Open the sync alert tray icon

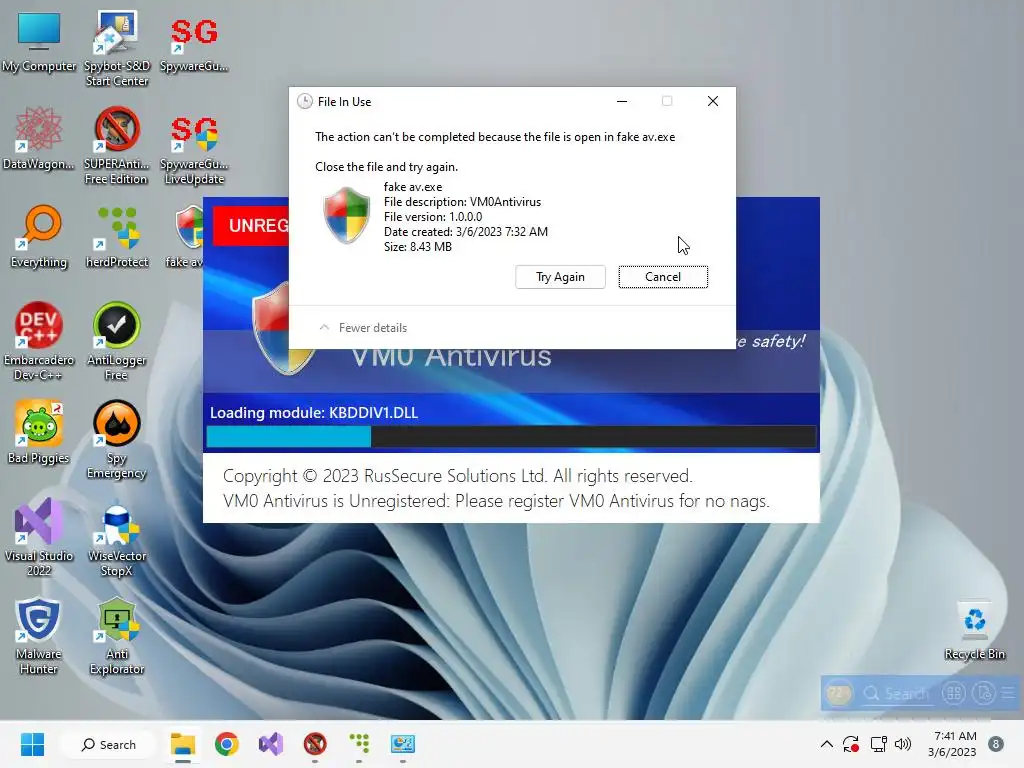851,744
